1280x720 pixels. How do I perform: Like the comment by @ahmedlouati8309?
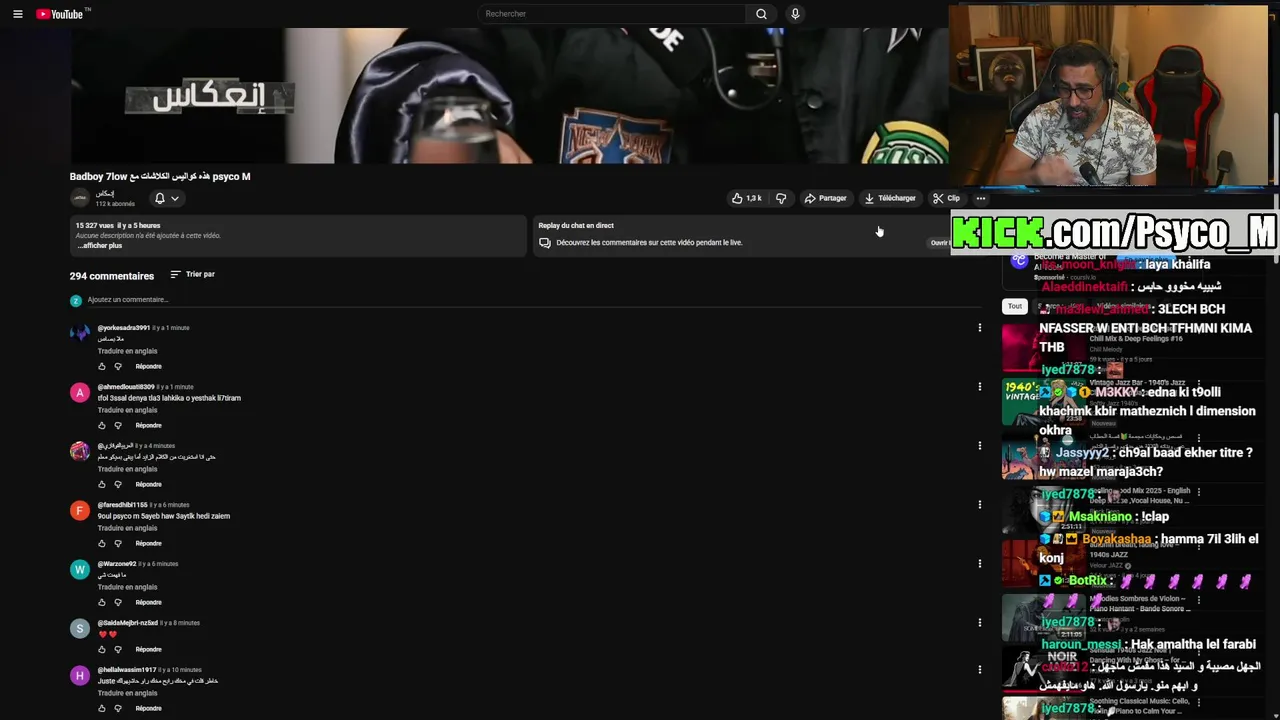coord(101,425)
